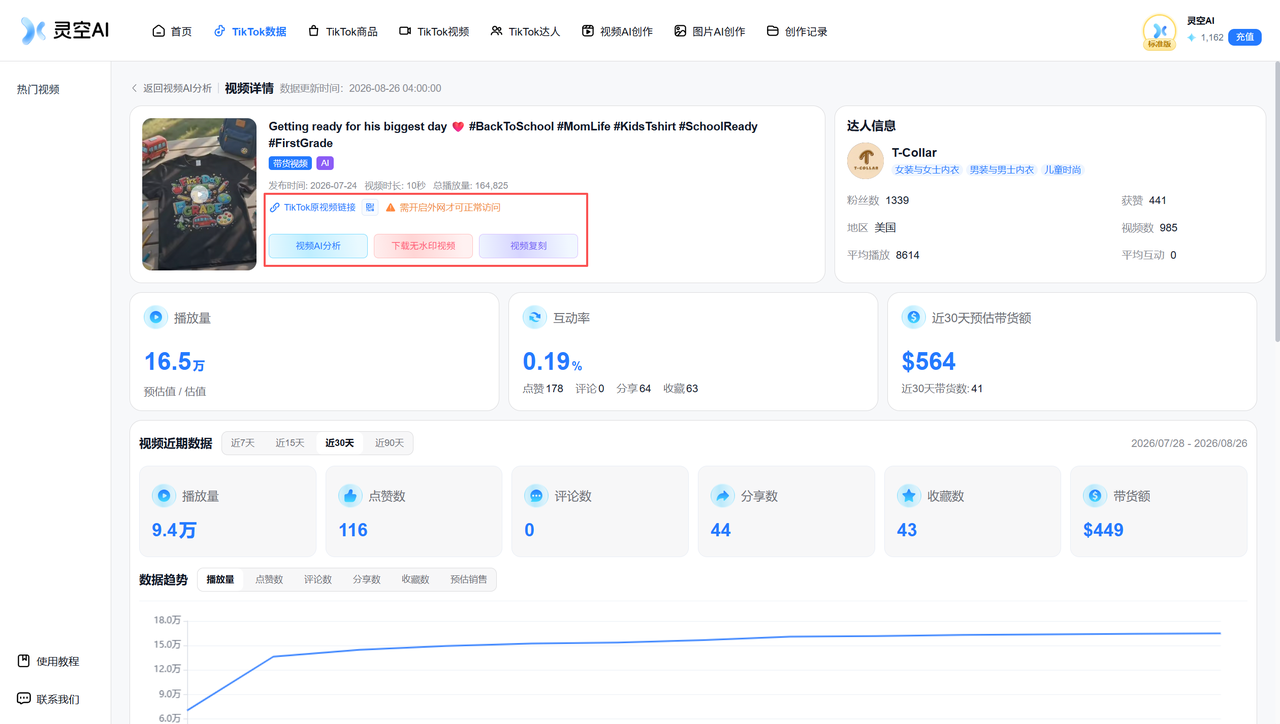Screen dimensions: 1280x724
Task: Switch trend chart to 评论数
Action: pos(318,579)
